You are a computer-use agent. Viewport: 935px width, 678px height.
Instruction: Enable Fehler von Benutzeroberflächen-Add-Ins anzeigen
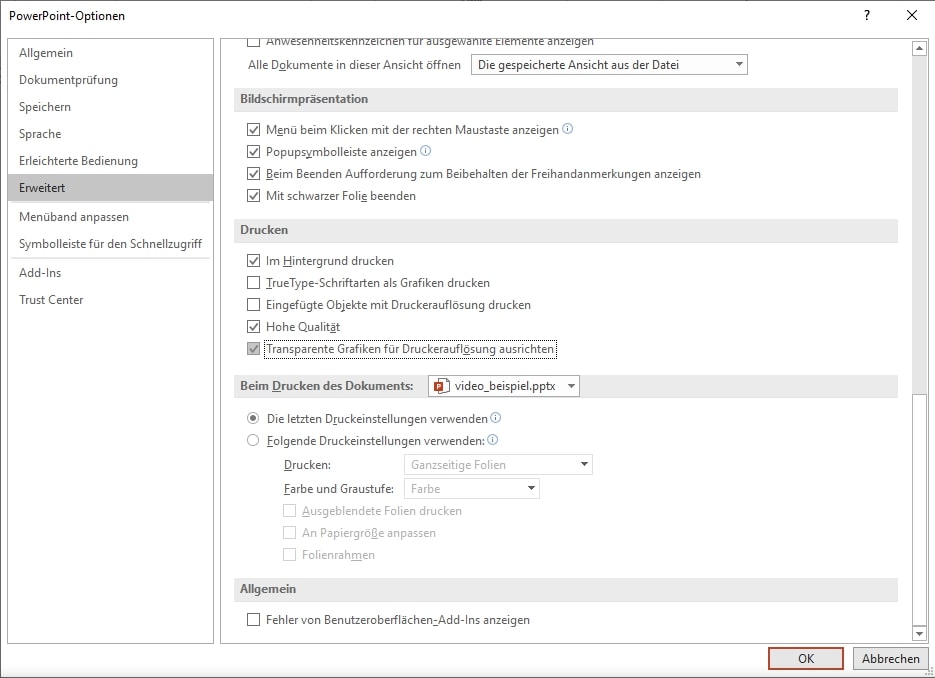(253, 620)
